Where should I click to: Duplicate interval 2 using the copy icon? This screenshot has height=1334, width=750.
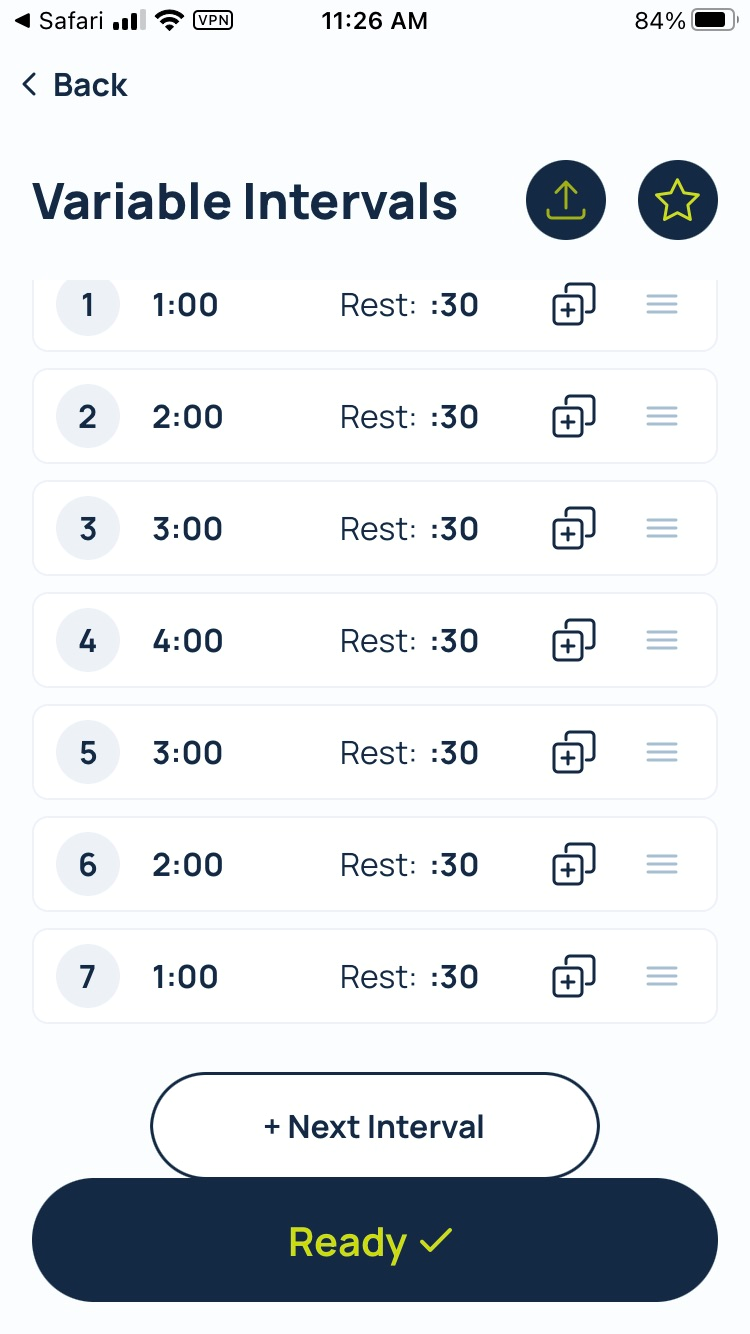click(573, 416)
